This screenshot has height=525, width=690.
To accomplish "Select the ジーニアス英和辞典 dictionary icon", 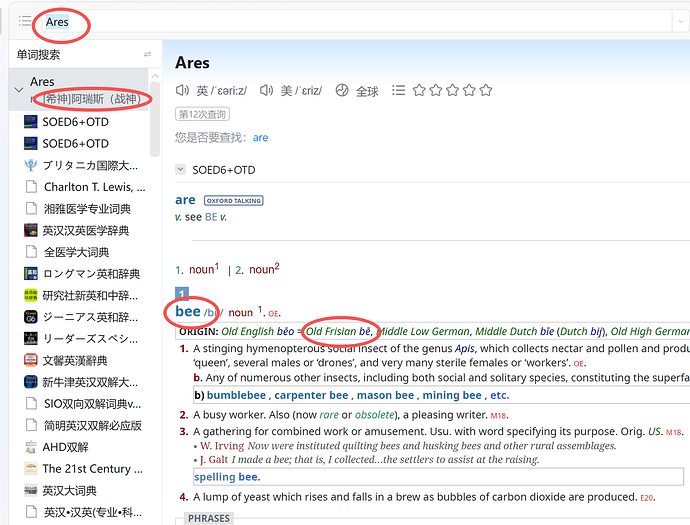I will [32, 316].
